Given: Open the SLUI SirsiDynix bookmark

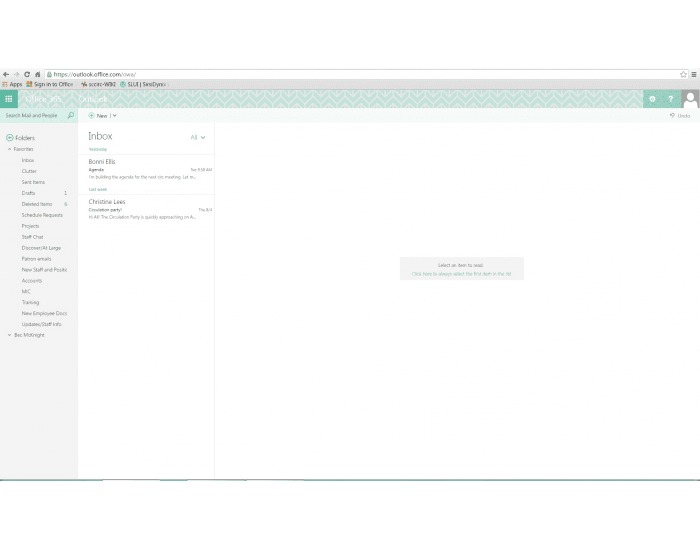Looking at the screenshot, I should (x=143, y=84).
